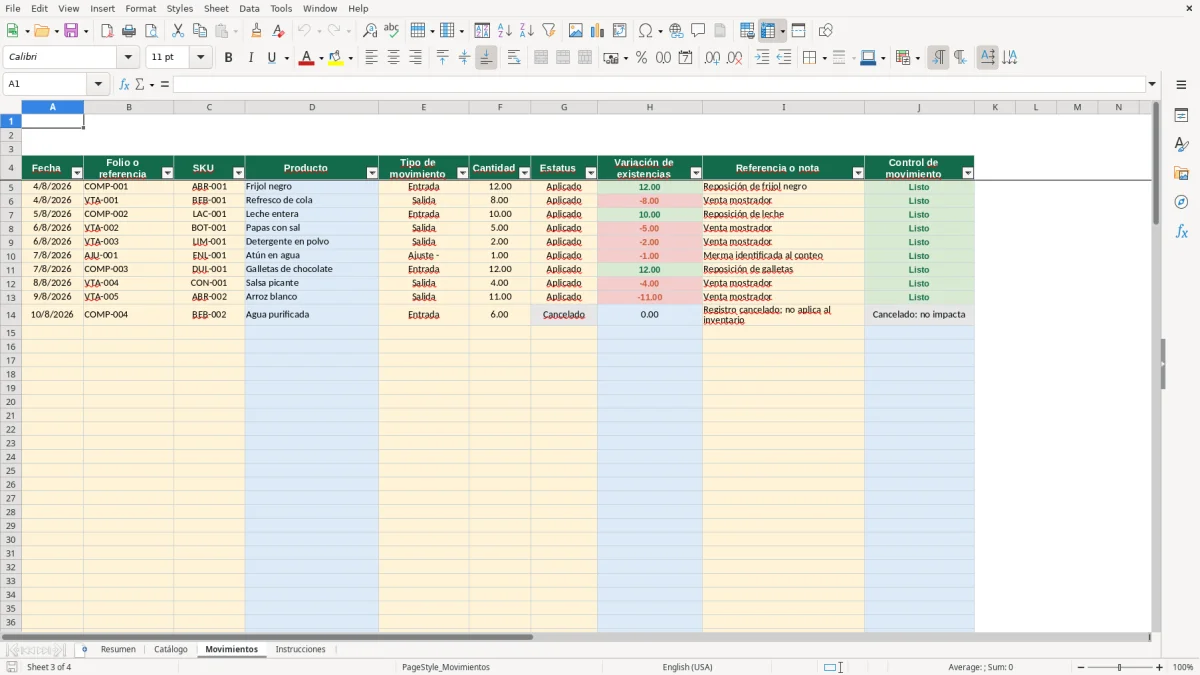Open the Font Name dropdown arrow

click(x=128, y=58)
